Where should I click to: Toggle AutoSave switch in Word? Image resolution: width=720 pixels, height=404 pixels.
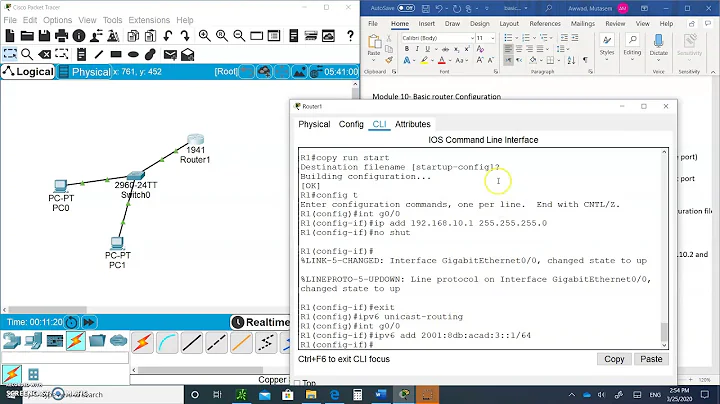click(406, 8)
